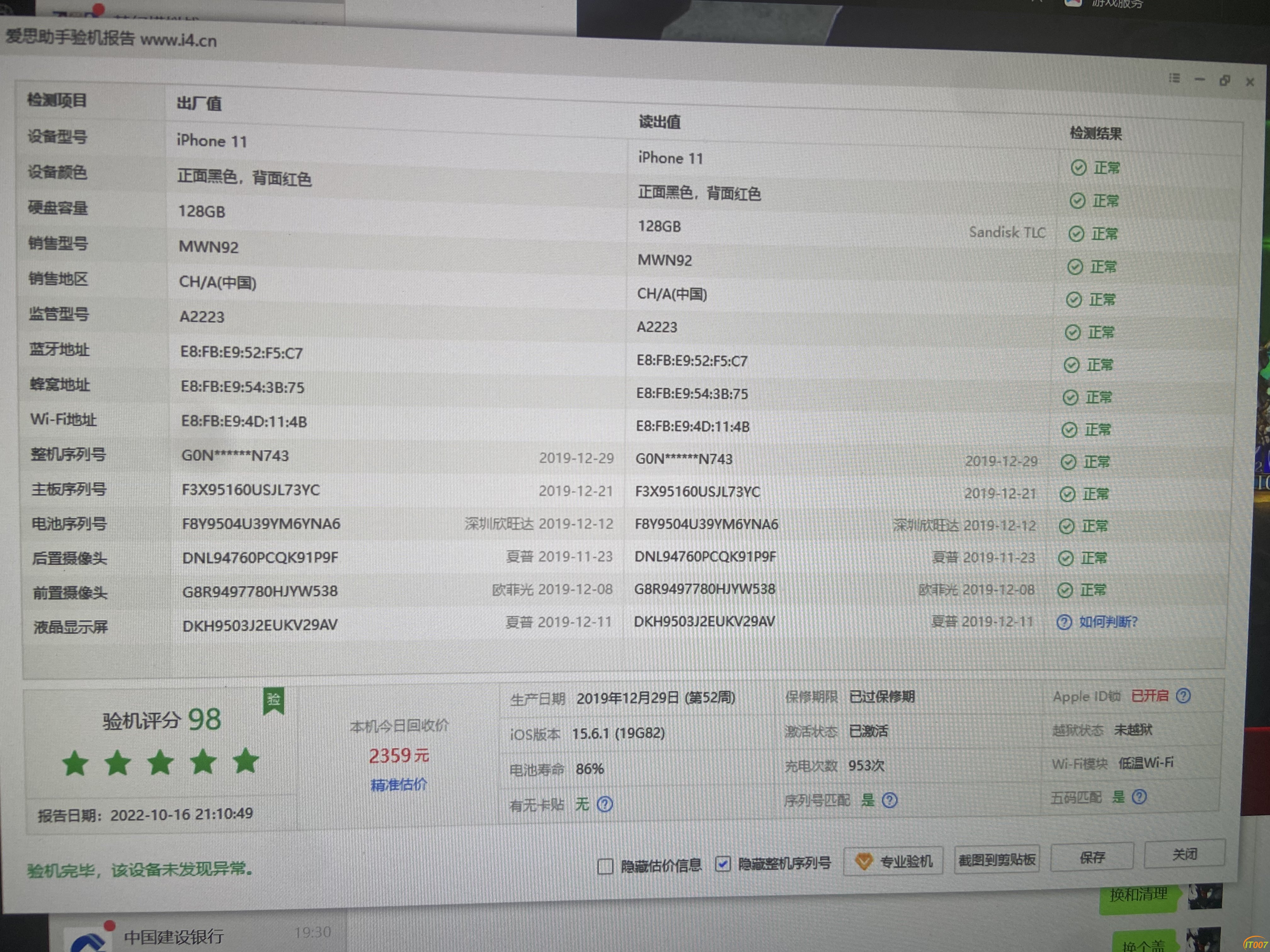Click 关闭 button
Image resolution: width=1270 pixels, height=952 pixels.
tap(1184, 854)
